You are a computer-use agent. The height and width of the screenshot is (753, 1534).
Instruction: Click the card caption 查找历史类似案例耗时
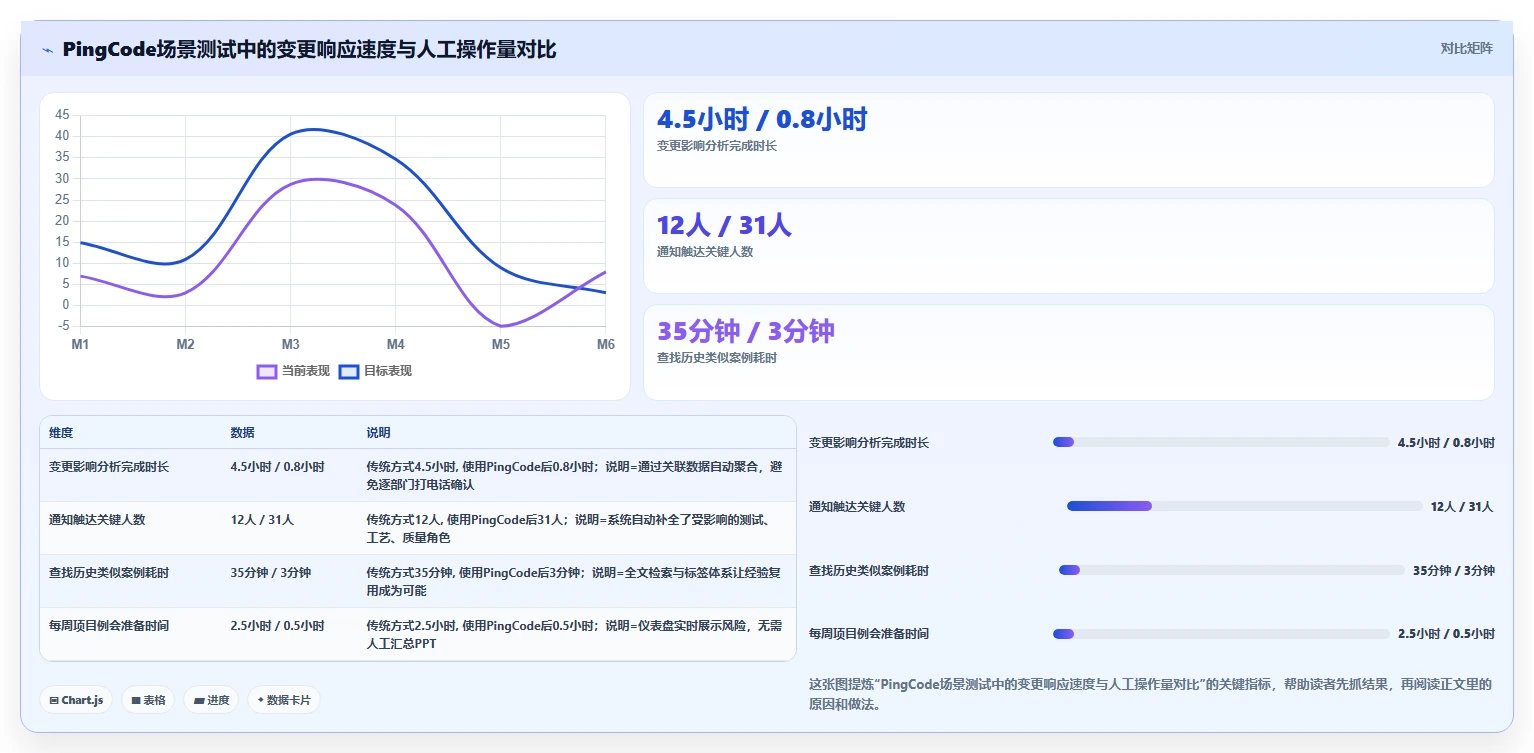(717, 358)
